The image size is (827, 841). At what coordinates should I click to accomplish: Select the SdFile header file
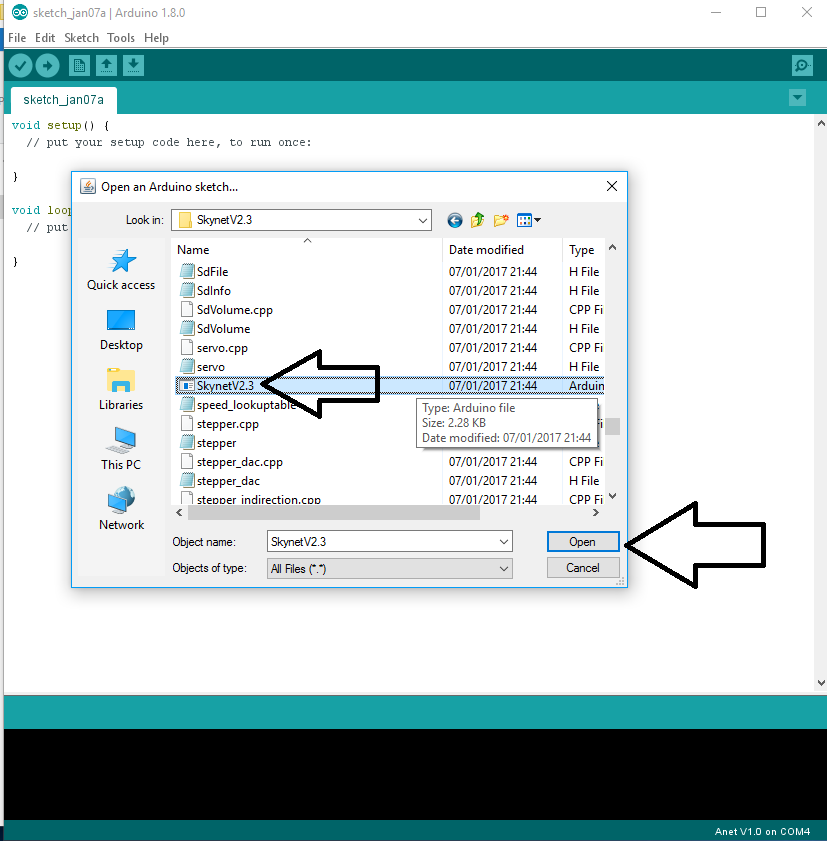click(x=212, y=272)
